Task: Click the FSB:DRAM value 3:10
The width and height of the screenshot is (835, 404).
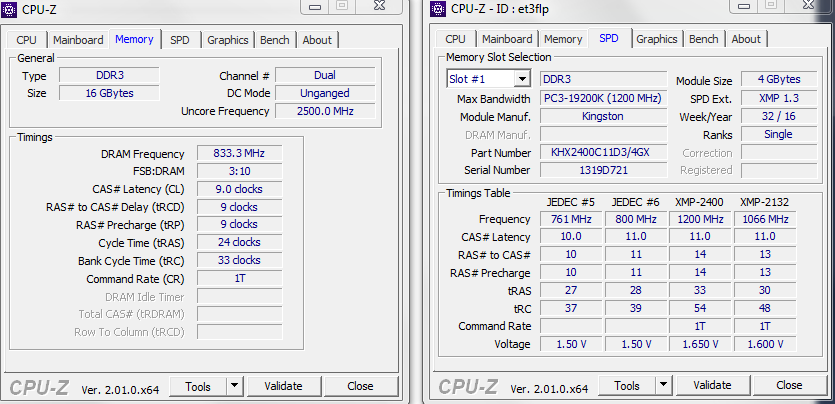Action: pyautogui.click(x=239, y=171)
